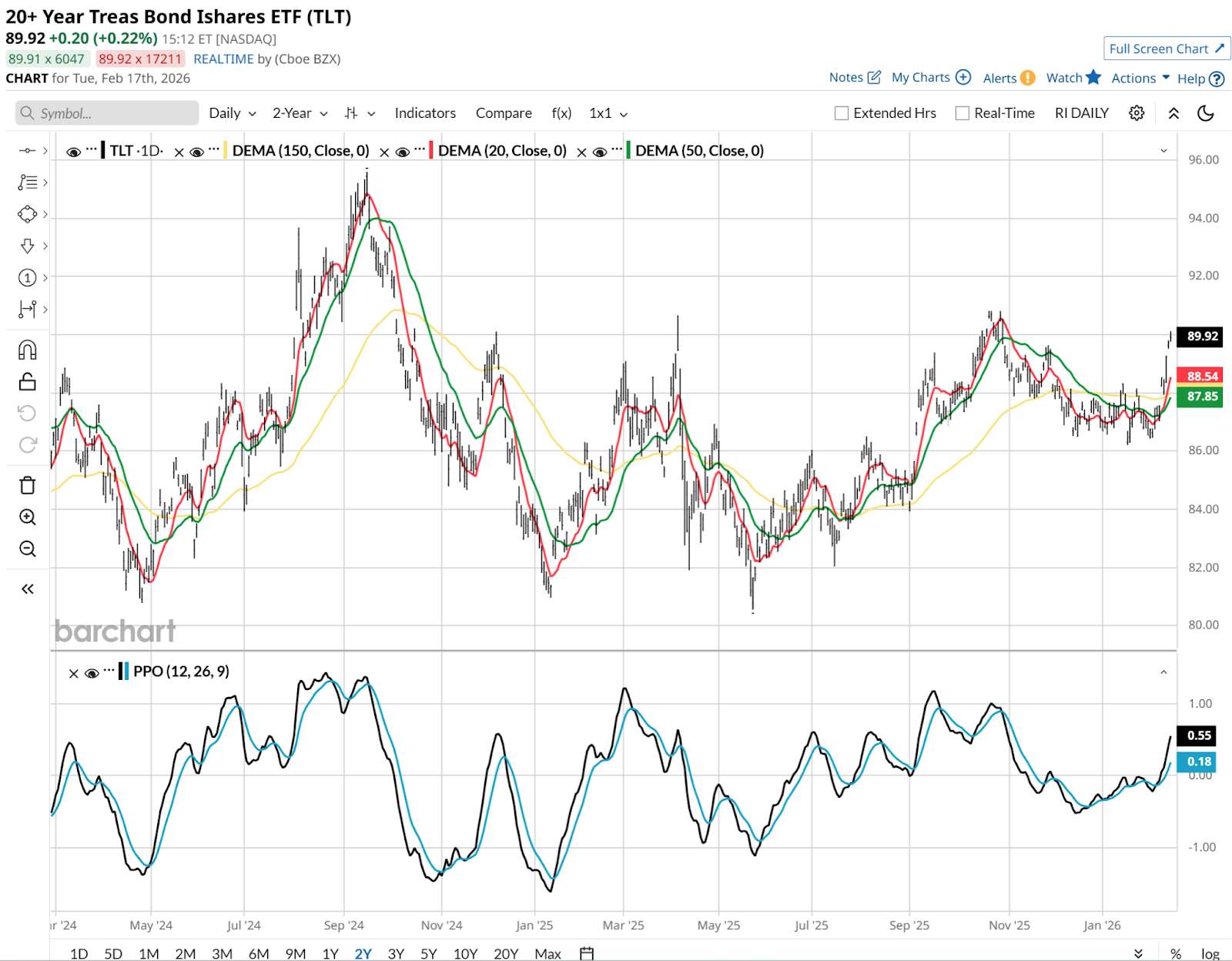The height and width of the screenshot is (961, 1232).
Task: Switch to dark mode moon icon
Action: click(1206, 113)
